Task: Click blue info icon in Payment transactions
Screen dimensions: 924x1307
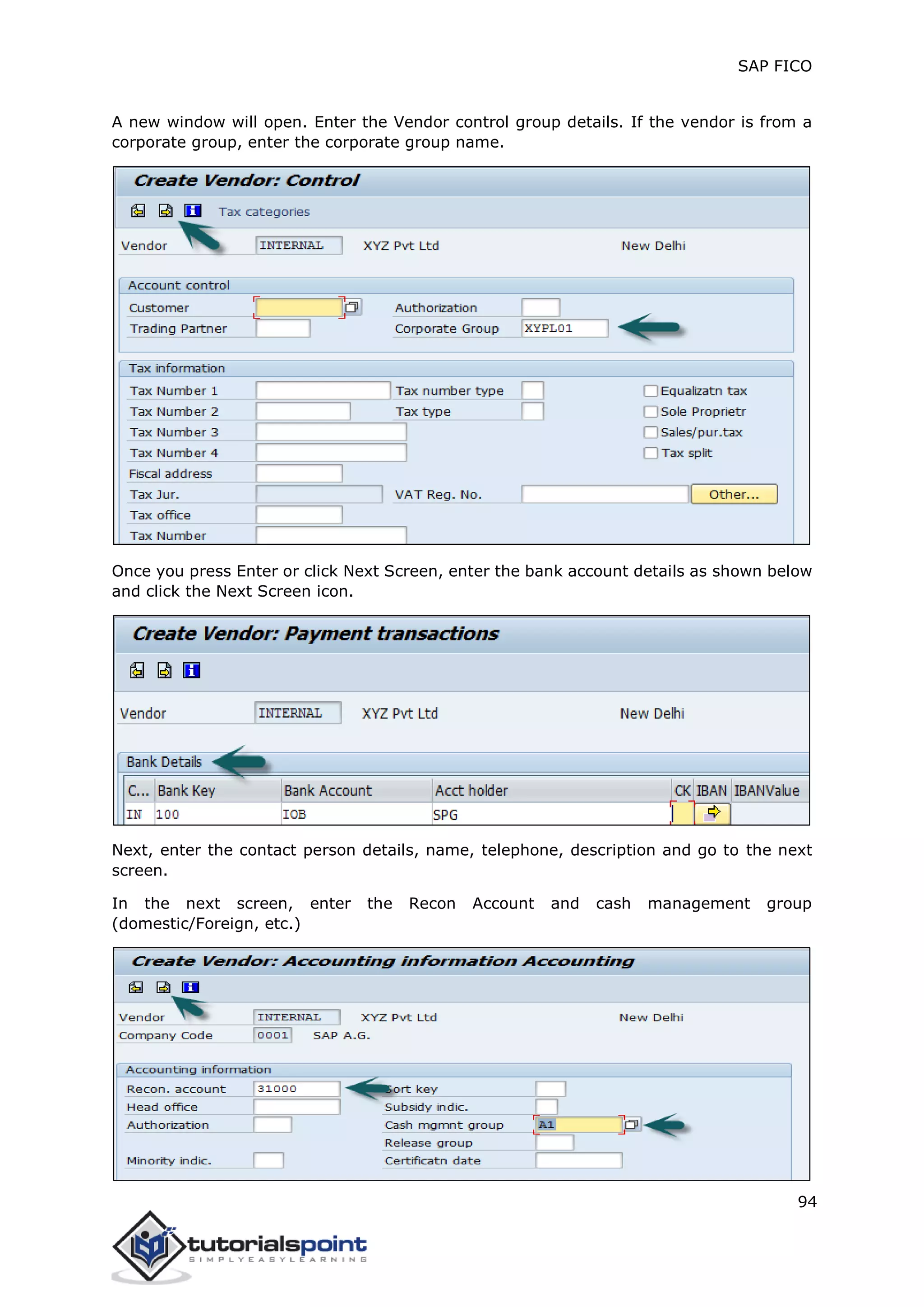Action: (191, 671)
